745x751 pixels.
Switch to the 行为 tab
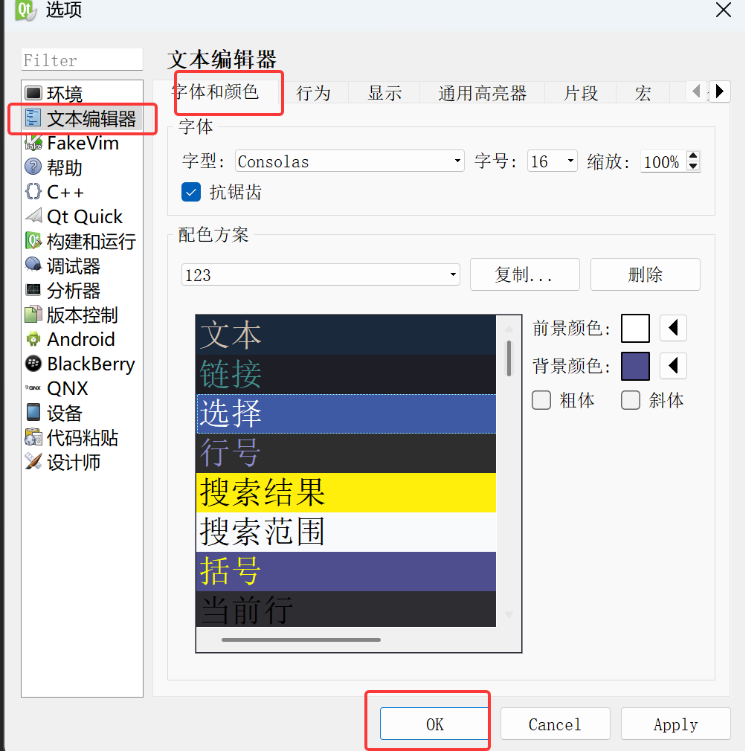314,93
